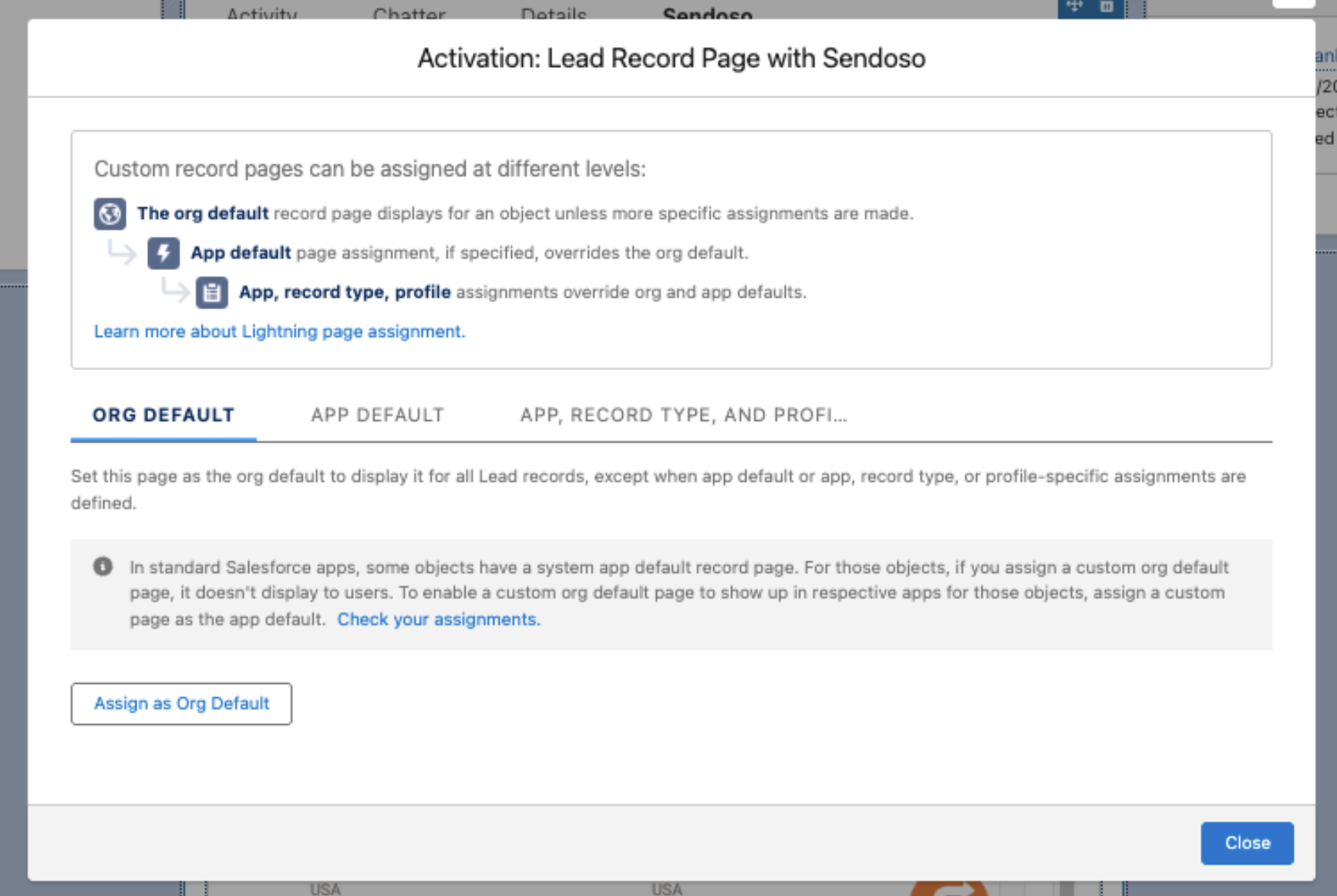Switch to the ORG DEFAULT tab
This screenshot has height=896, width=1337.
pos(163,415)
